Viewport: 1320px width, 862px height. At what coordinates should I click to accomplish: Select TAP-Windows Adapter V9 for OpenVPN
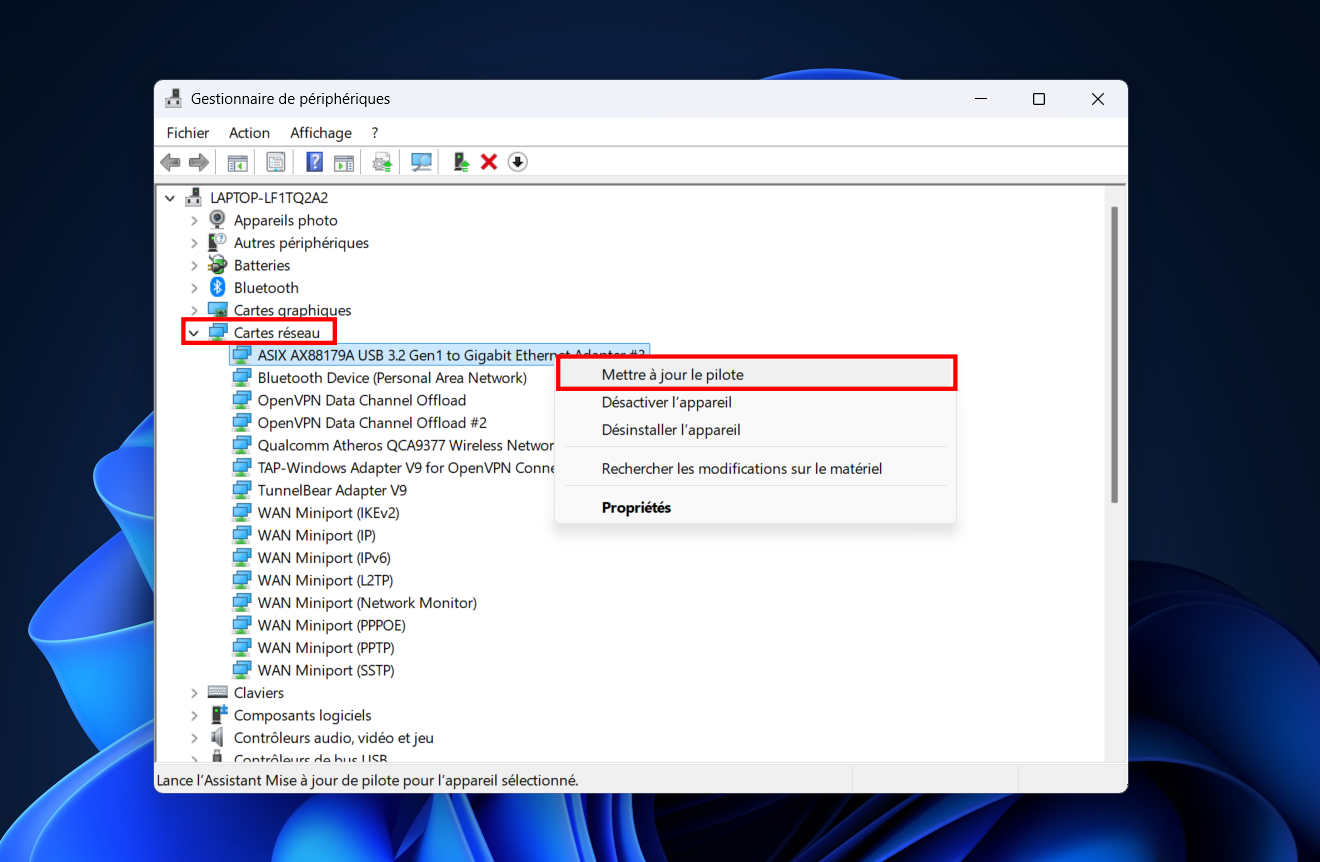(x=406, y=467)
